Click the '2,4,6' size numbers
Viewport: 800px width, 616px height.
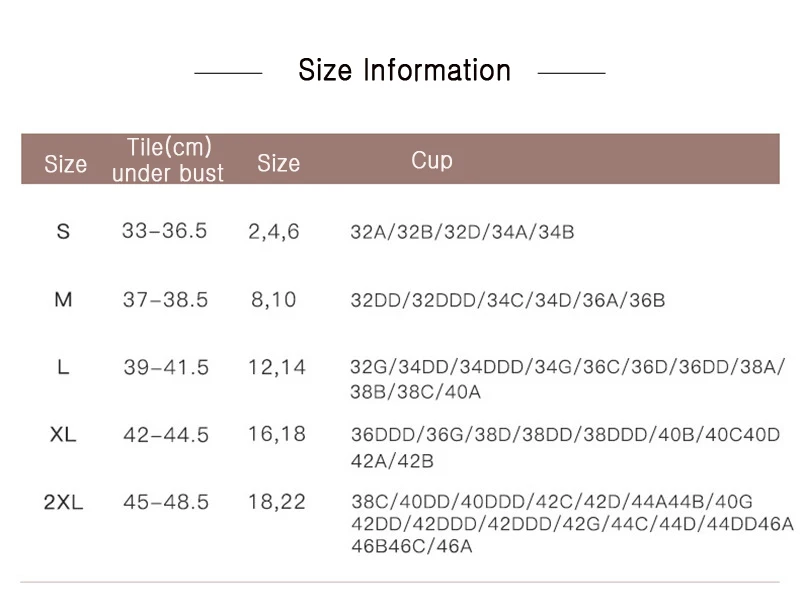pos(273,232)
